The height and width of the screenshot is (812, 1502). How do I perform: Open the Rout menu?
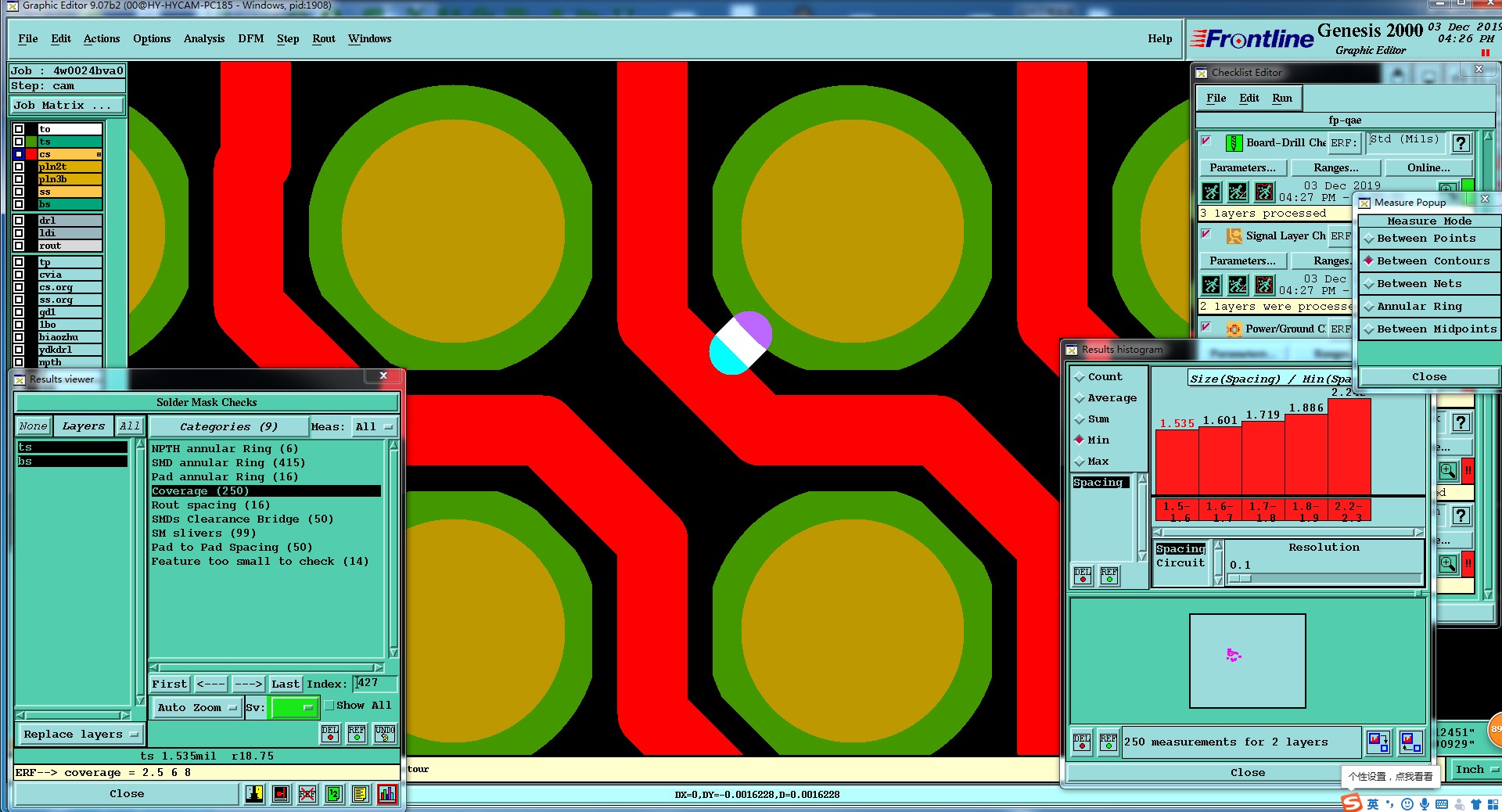tap(324, 39)
